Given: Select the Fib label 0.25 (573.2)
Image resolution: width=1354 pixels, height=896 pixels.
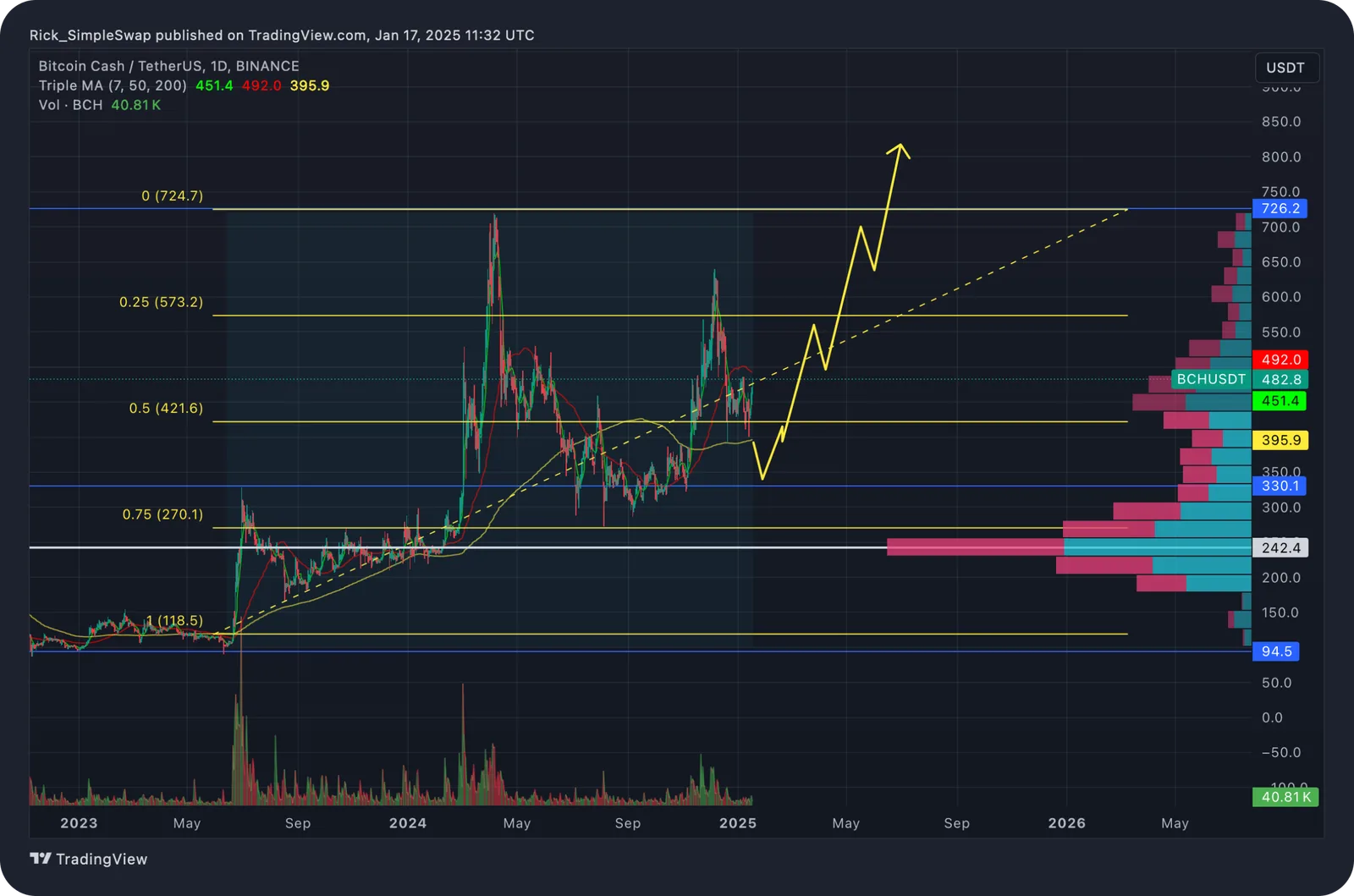Looking at the screenshot, I should click(x=161, y=302).
